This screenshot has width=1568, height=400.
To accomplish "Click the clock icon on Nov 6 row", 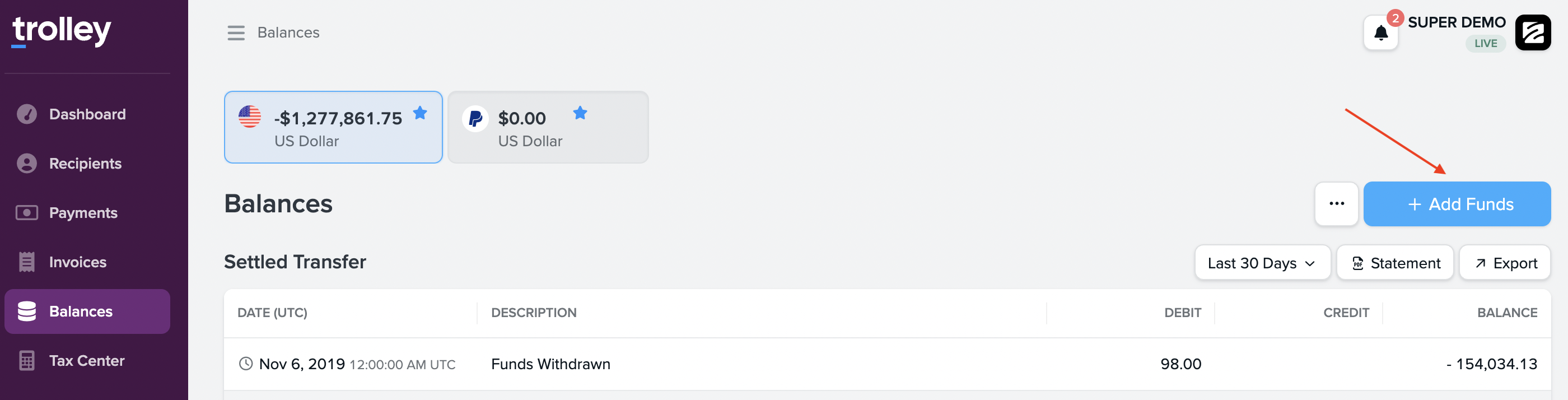I will point(245,364).
